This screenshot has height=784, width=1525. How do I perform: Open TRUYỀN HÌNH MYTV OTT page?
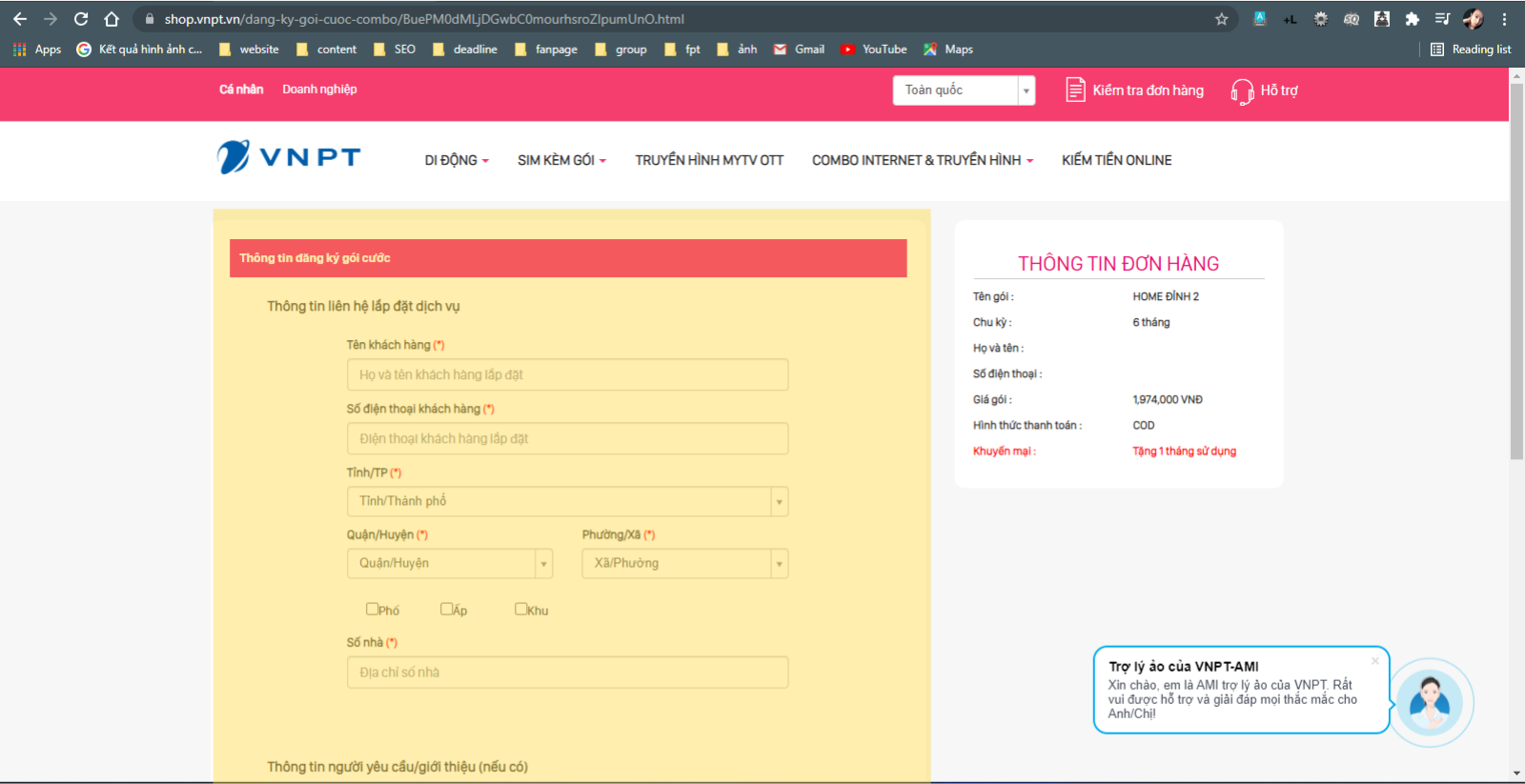point(709,160)
